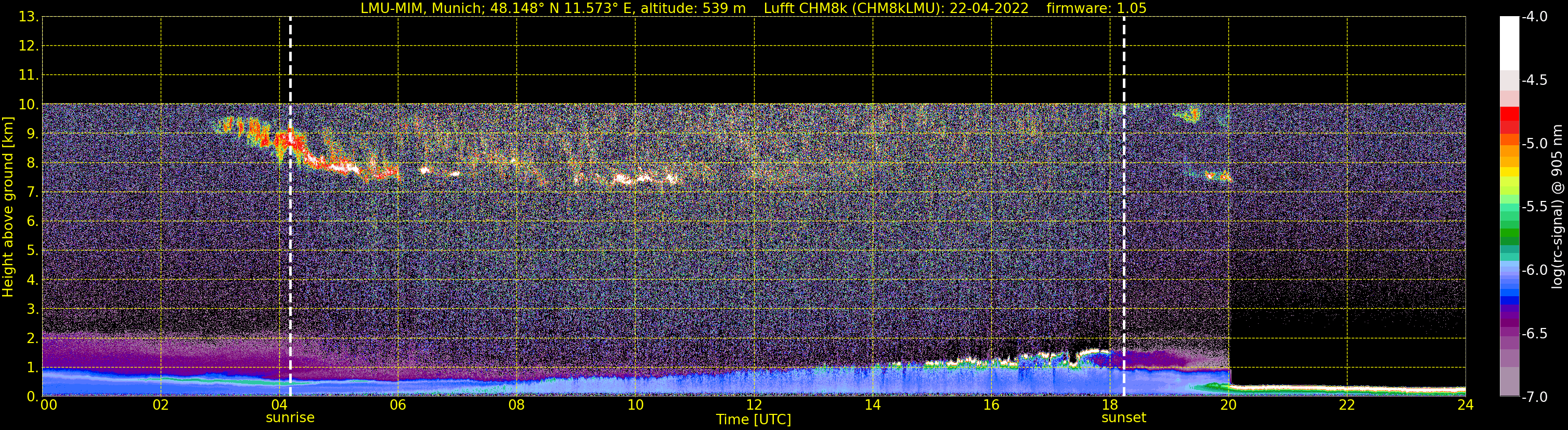Screen dimensions: 1568x430
Task: Click the 'LMU-MIM, Munich' title text
Action: click(422, 8)
